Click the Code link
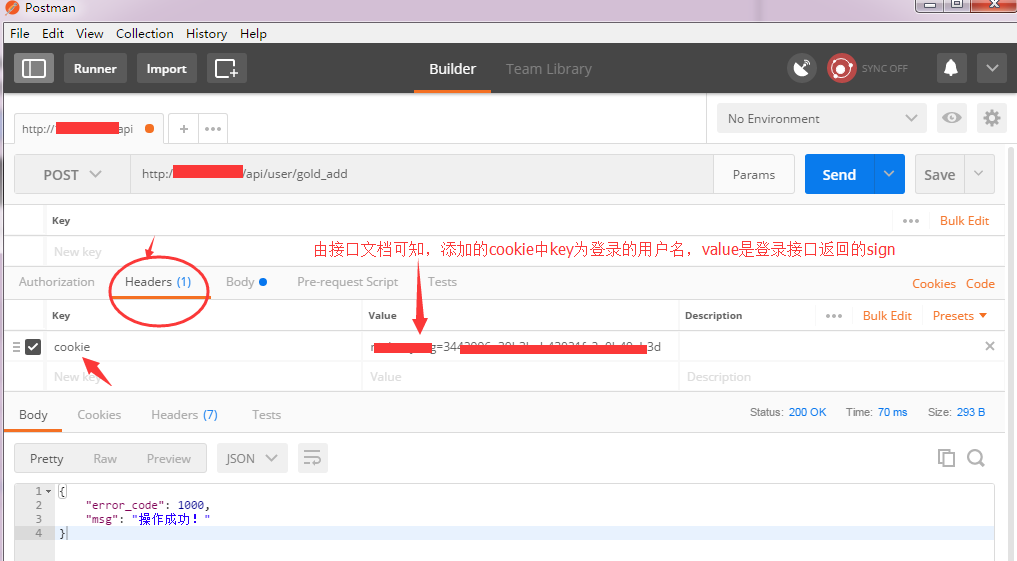The height and width of the screenshot is (561, 1017). coord(980,283)
